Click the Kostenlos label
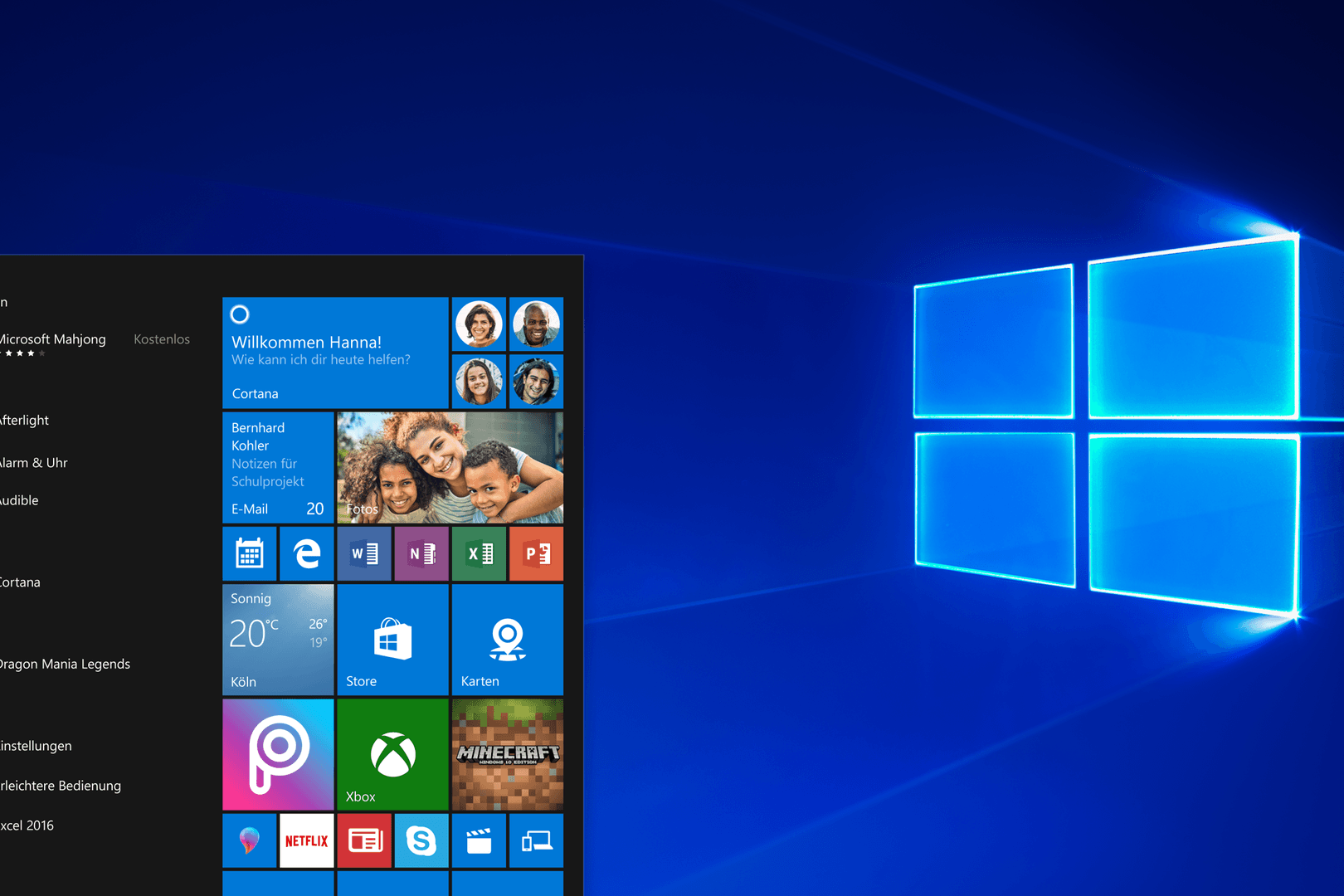This screenshot has height=896, width=1344. (162, 339)
